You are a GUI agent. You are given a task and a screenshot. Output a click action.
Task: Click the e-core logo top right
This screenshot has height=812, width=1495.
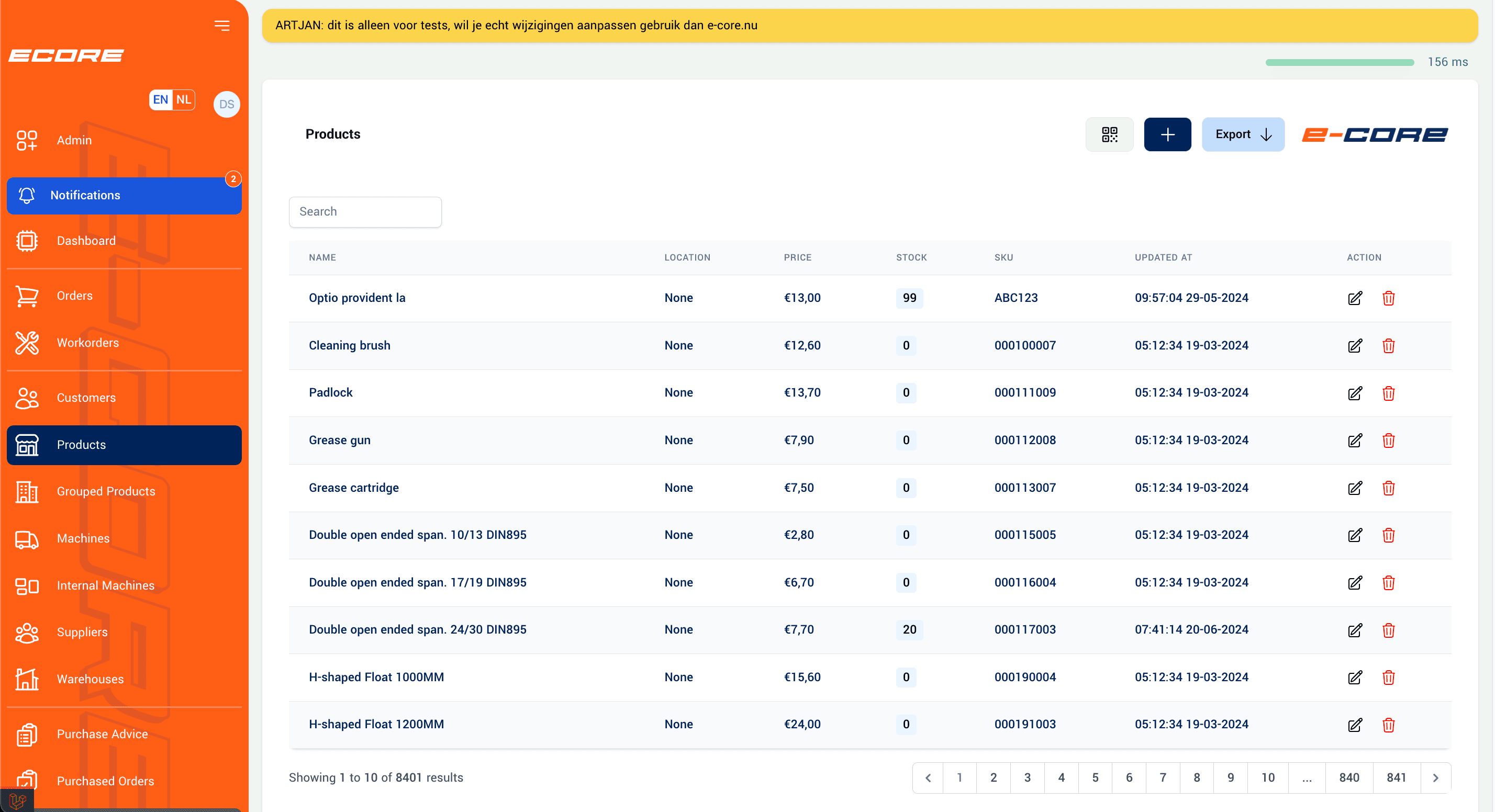1374,134
